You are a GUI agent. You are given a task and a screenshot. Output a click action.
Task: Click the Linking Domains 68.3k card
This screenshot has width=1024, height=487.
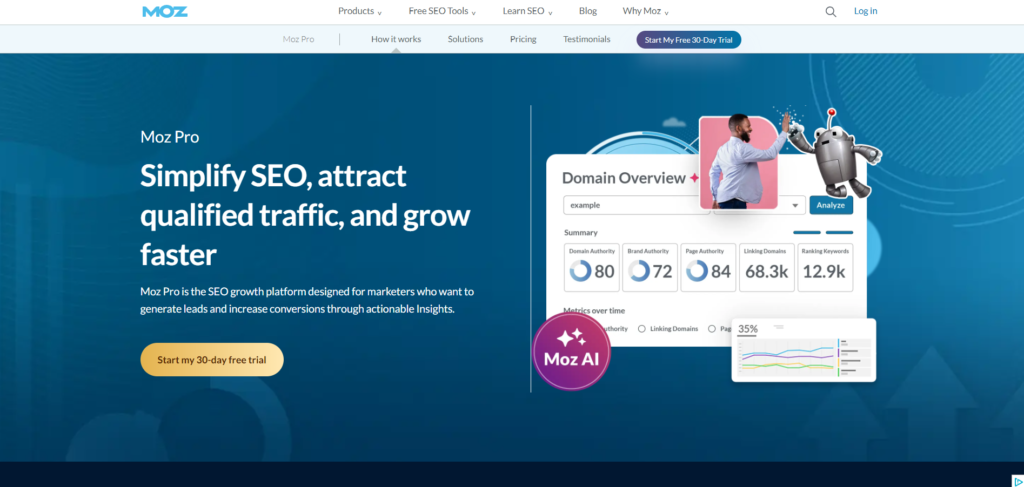767,268
